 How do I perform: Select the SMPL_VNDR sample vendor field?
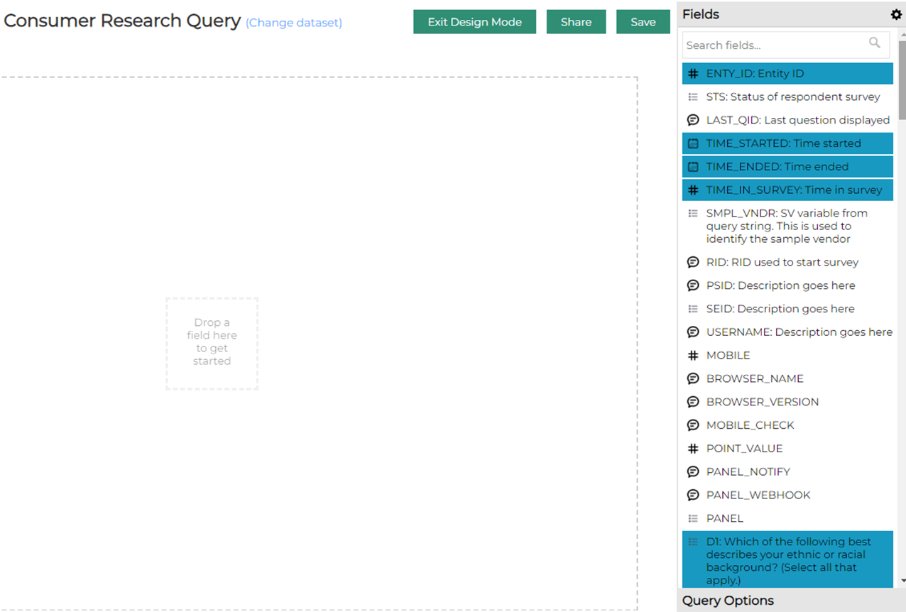(786, 226)
